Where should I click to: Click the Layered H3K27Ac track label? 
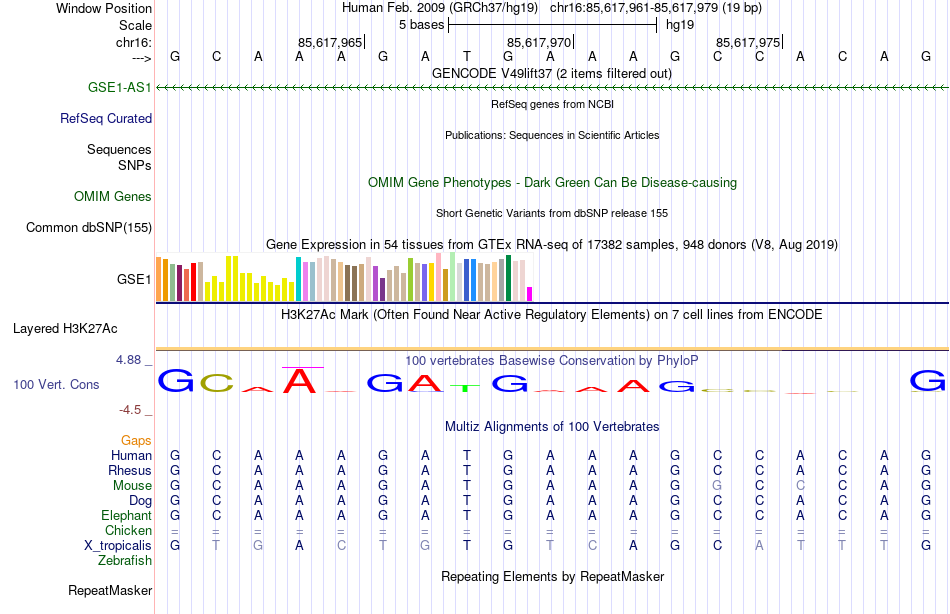[65, 329]
